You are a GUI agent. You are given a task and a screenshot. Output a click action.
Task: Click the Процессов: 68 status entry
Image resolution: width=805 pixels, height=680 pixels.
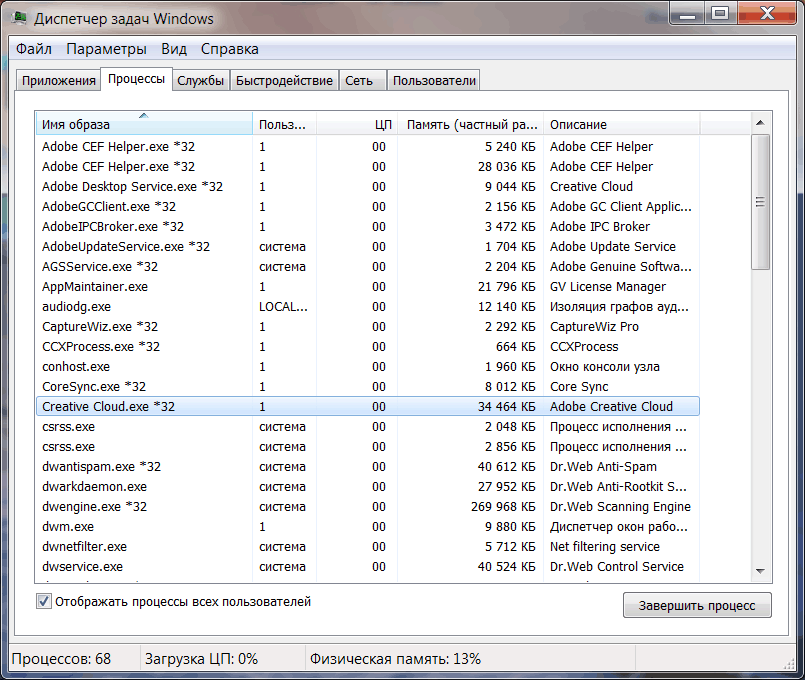tap(61, 659)
